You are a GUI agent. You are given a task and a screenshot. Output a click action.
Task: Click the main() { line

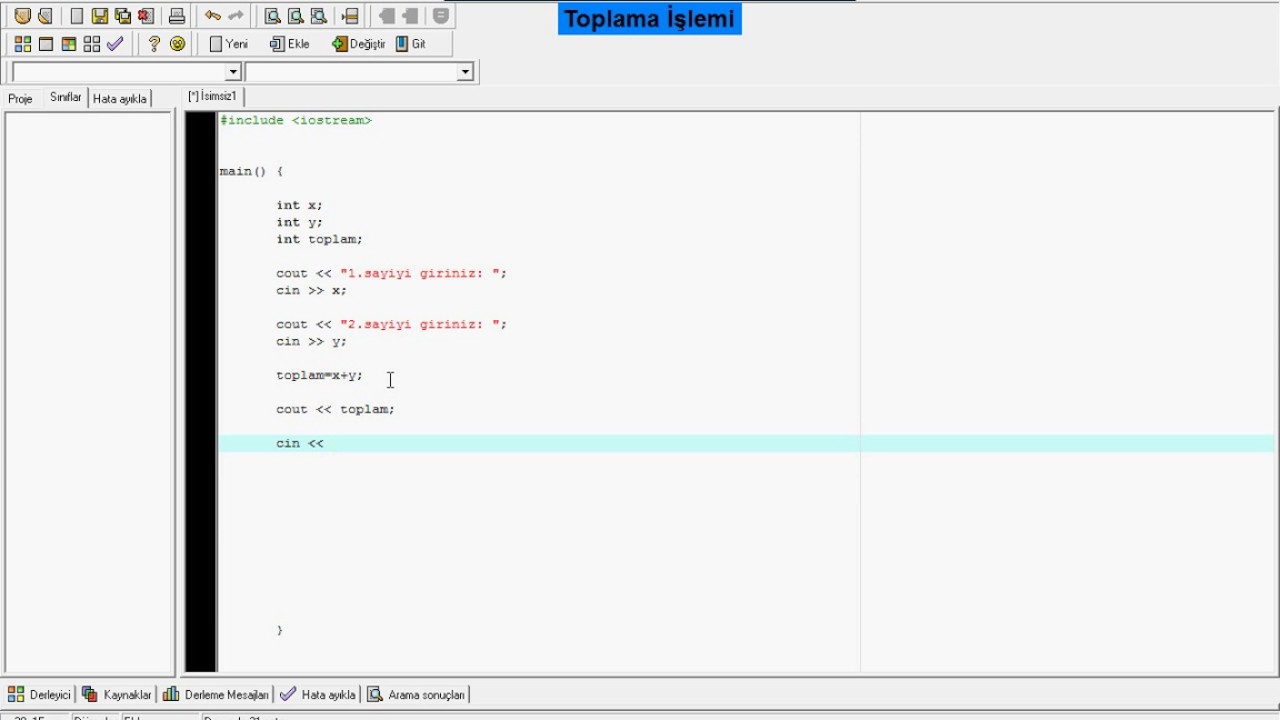point(252,171)
